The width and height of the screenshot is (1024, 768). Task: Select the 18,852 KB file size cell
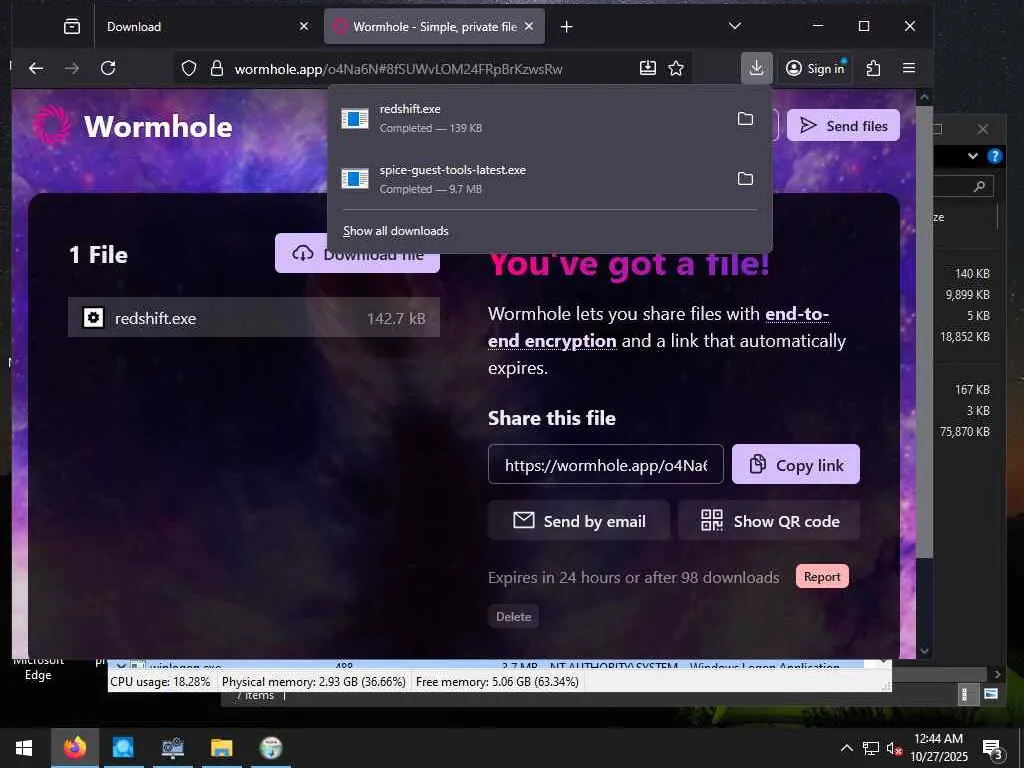965,337
